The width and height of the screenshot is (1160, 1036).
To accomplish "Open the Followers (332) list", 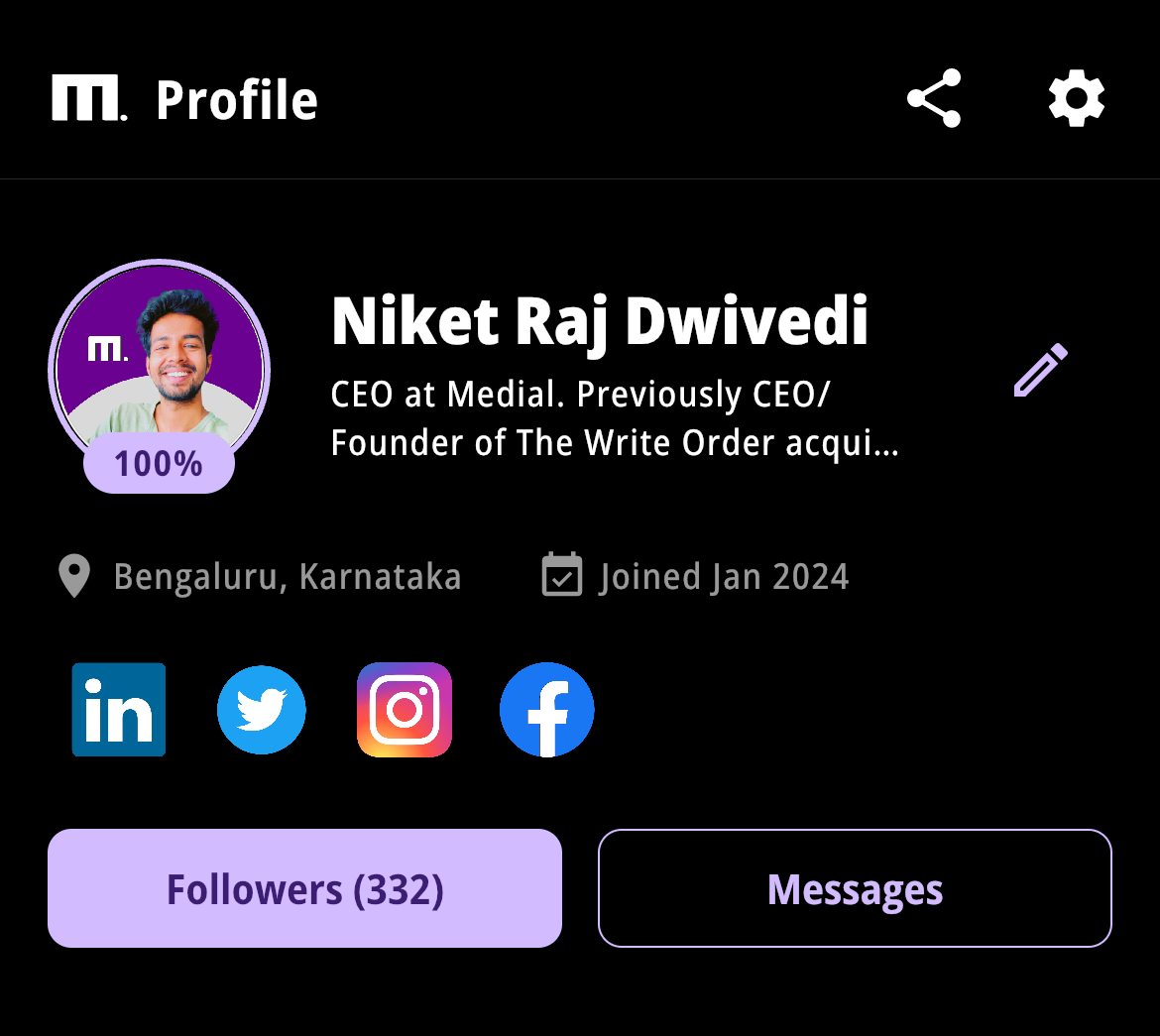I will point(304,888).
